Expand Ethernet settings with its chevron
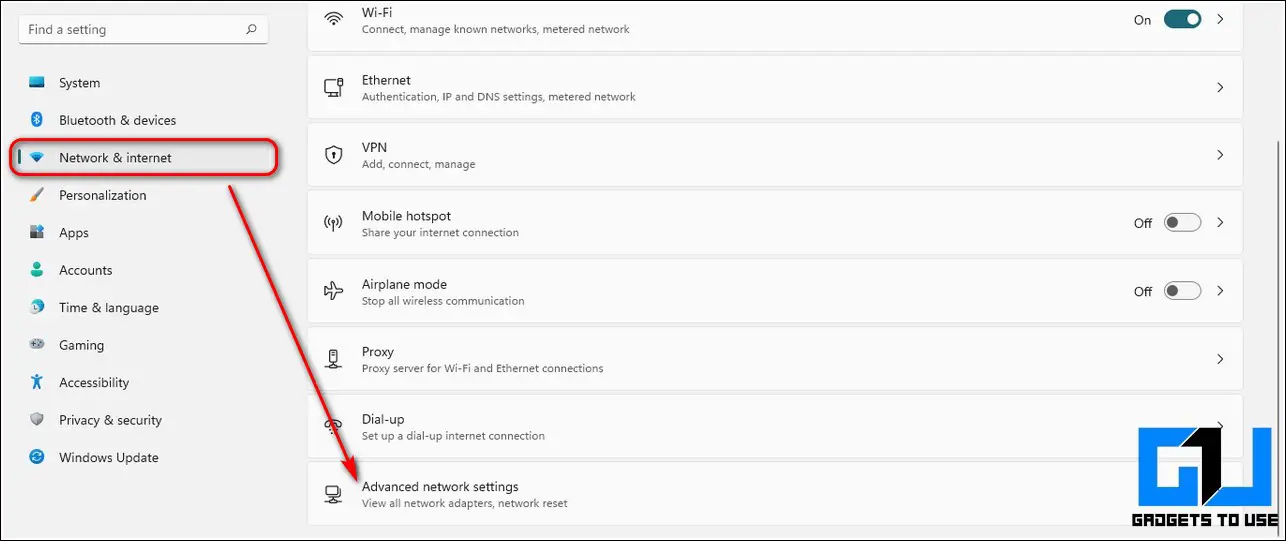The height and width of the screenshot is (541, 1286). [1220, 88]
